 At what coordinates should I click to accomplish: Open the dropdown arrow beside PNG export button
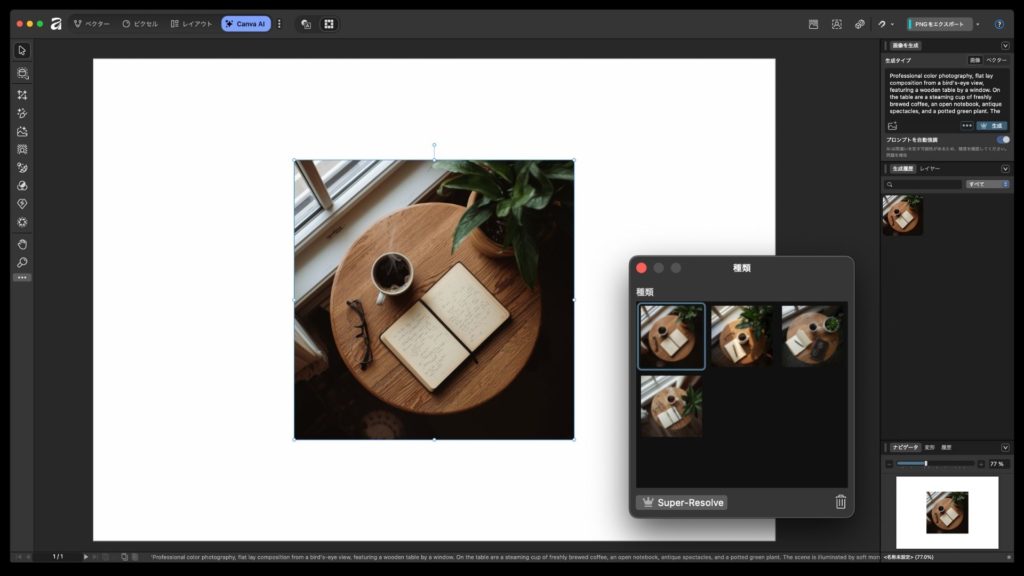tap(978, 24)
